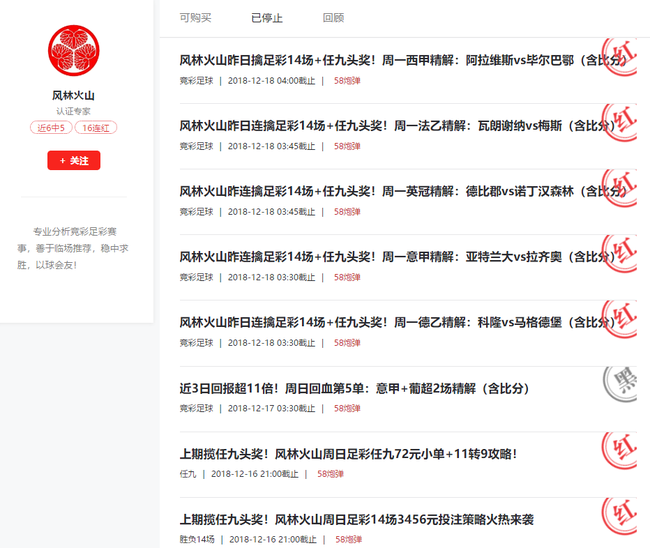Click 2018-12-17 03:30截止 deadline text

point(272,408)
